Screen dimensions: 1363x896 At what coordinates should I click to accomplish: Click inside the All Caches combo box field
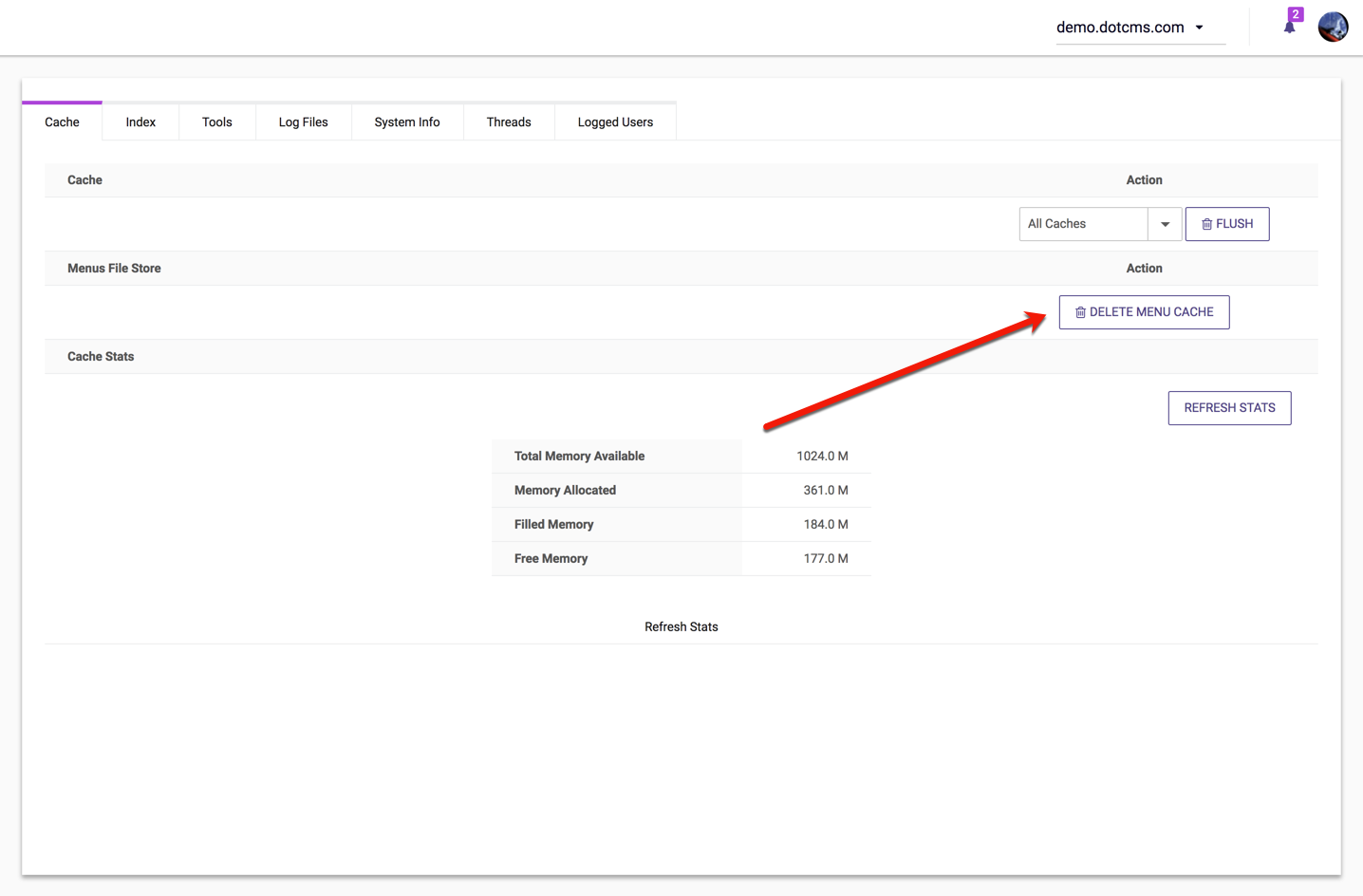pyautogui.click(x=1083, y=224)
